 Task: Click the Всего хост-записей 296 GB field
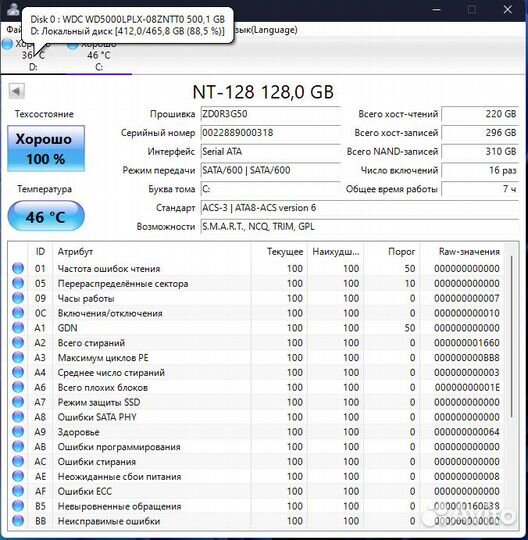(480, 133)
